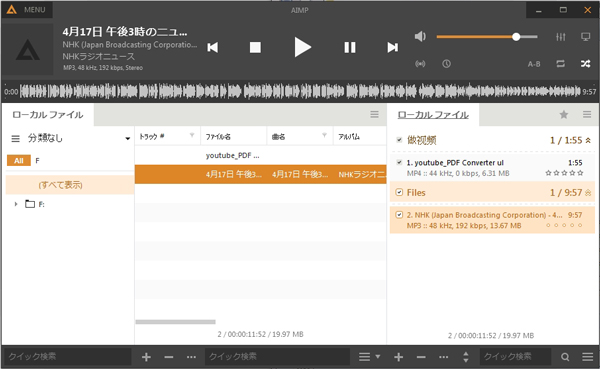Pause the current track
This screenshot has width=600, height=369.
click(x=350, y=47)
